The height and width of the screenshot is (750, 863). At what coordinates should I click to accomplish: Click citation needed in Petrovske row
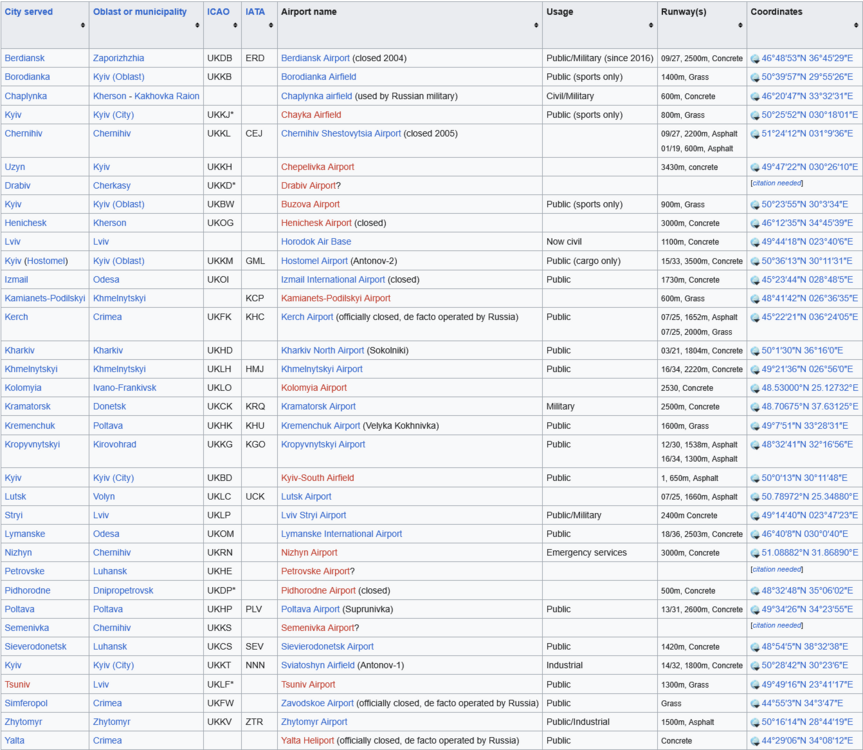[x=777, y=569]
